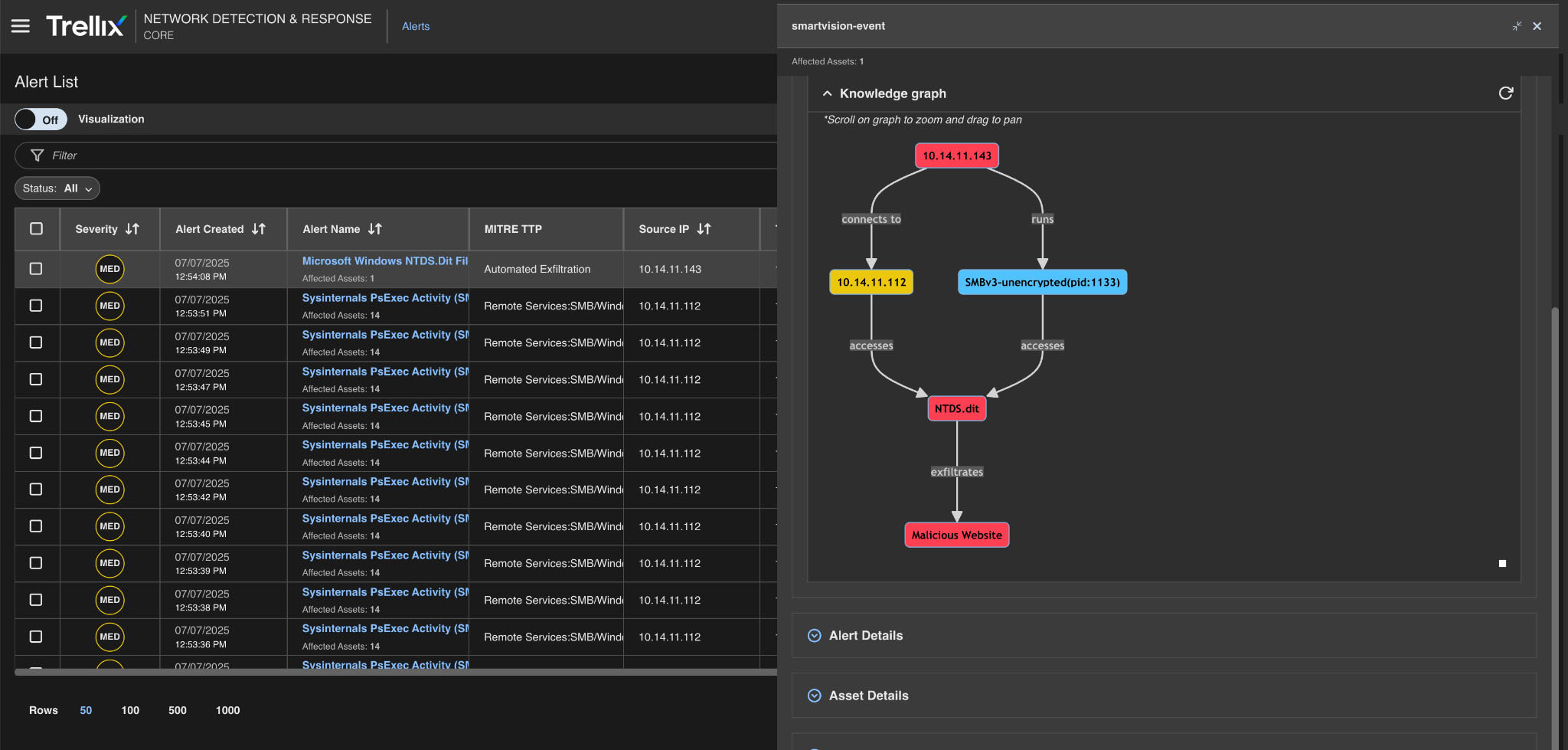Open the Status All dropdown
The width and height of the screenshot is (1568, 750).
pos(57,188)
